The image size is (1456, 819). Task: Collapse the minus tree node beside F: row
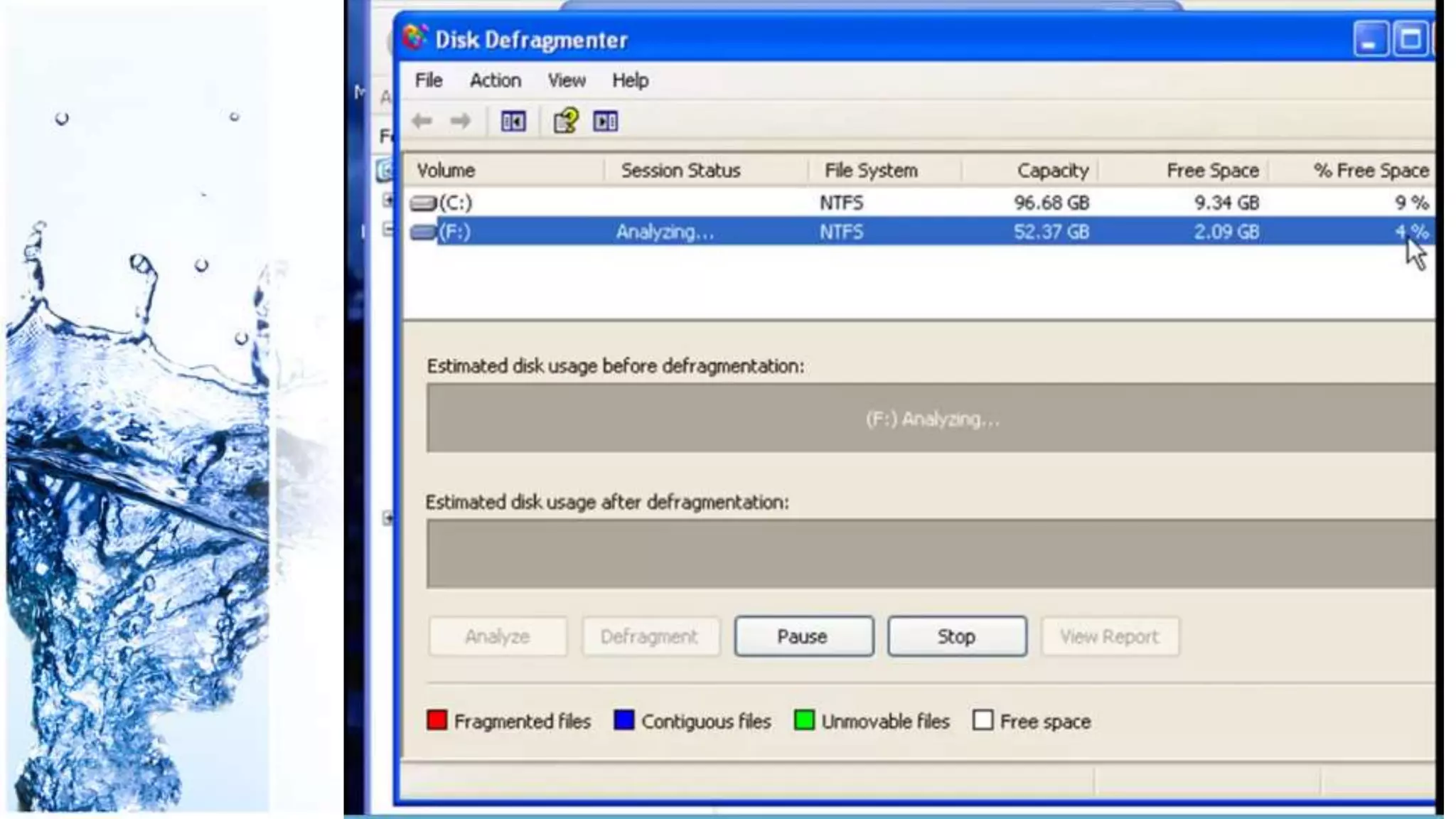(387, 229)
